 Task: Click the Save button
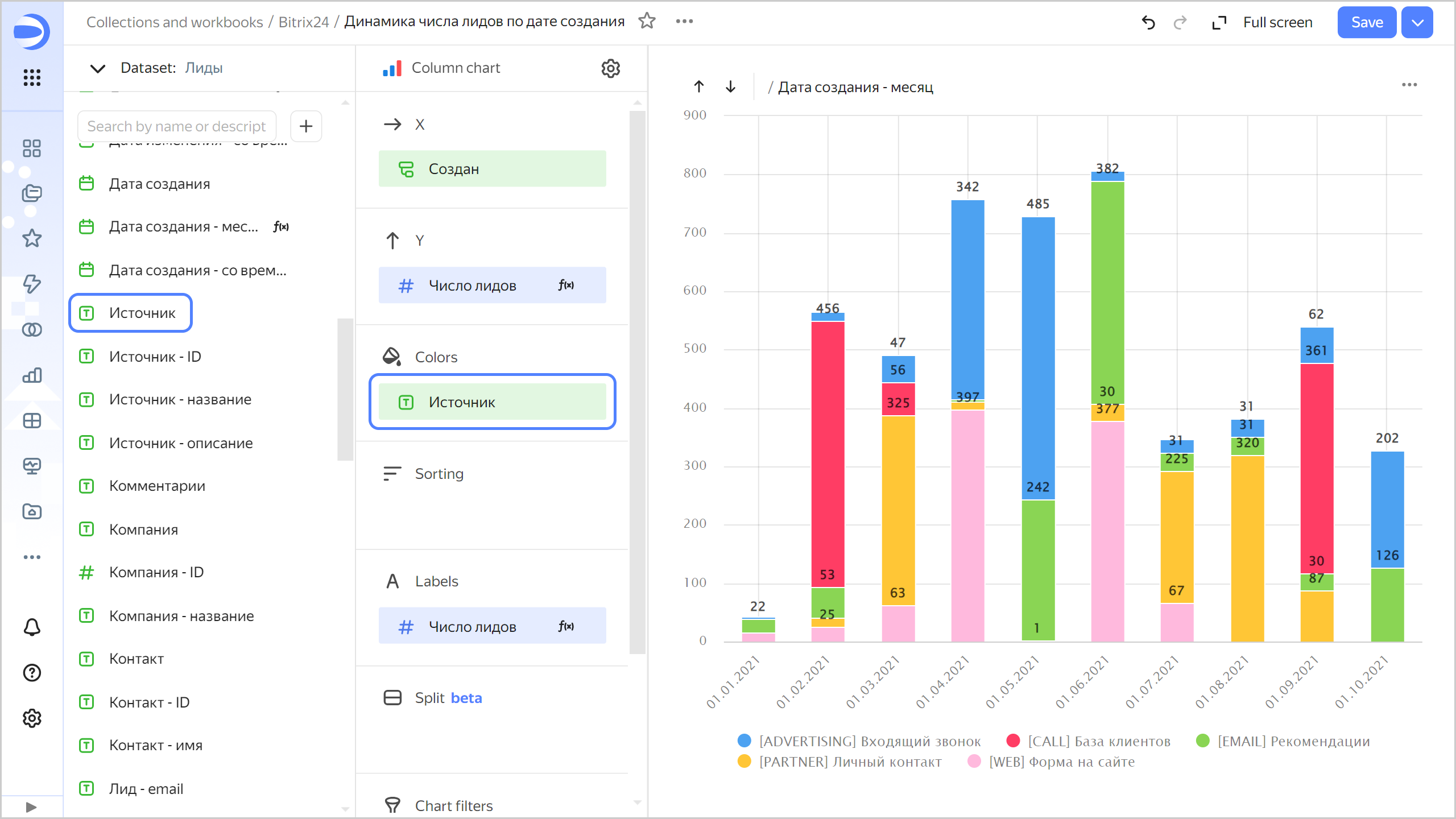[1366, 22]
